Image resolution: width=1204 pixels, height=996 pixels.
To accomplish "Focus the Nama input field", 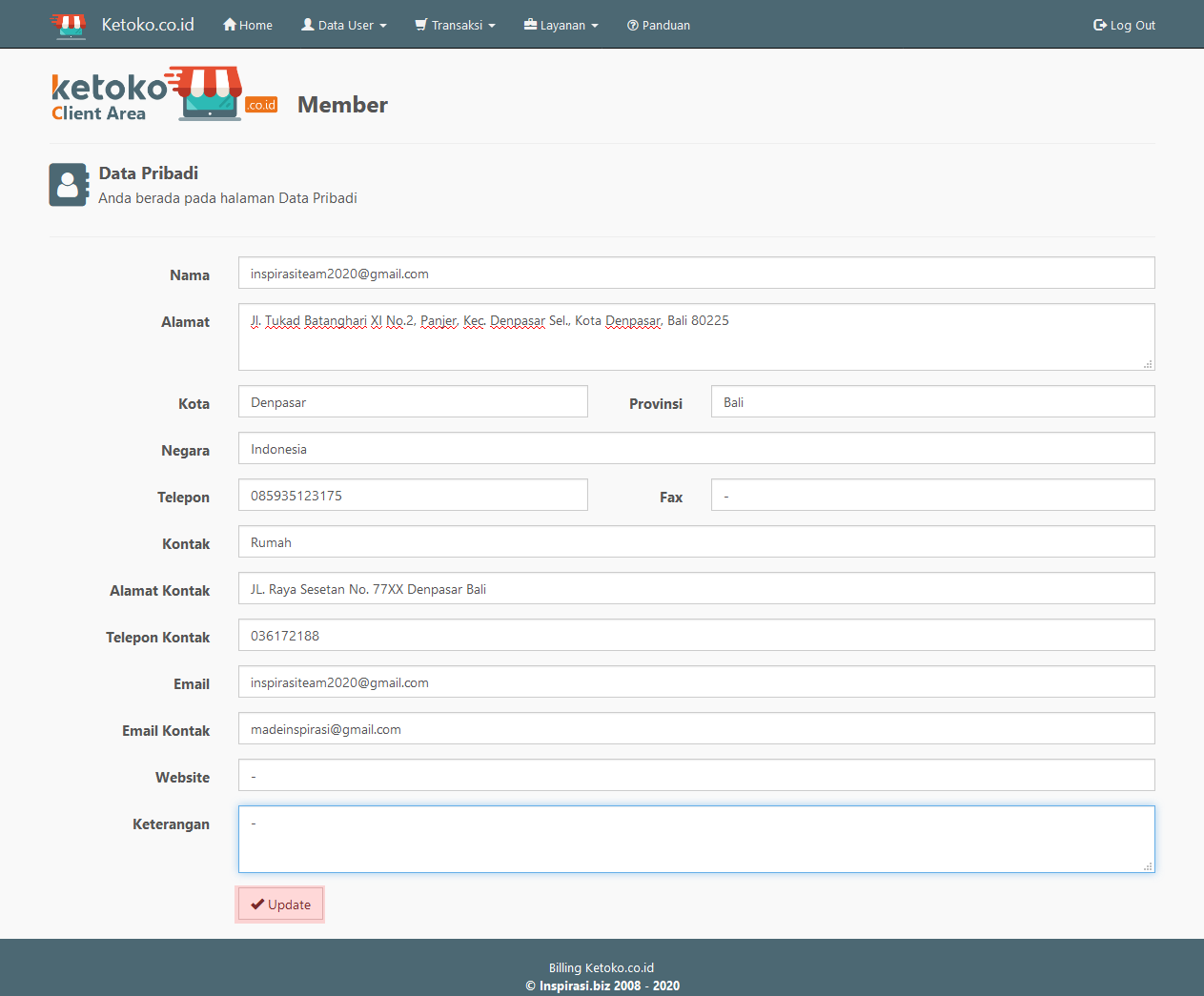I will 696,273.
